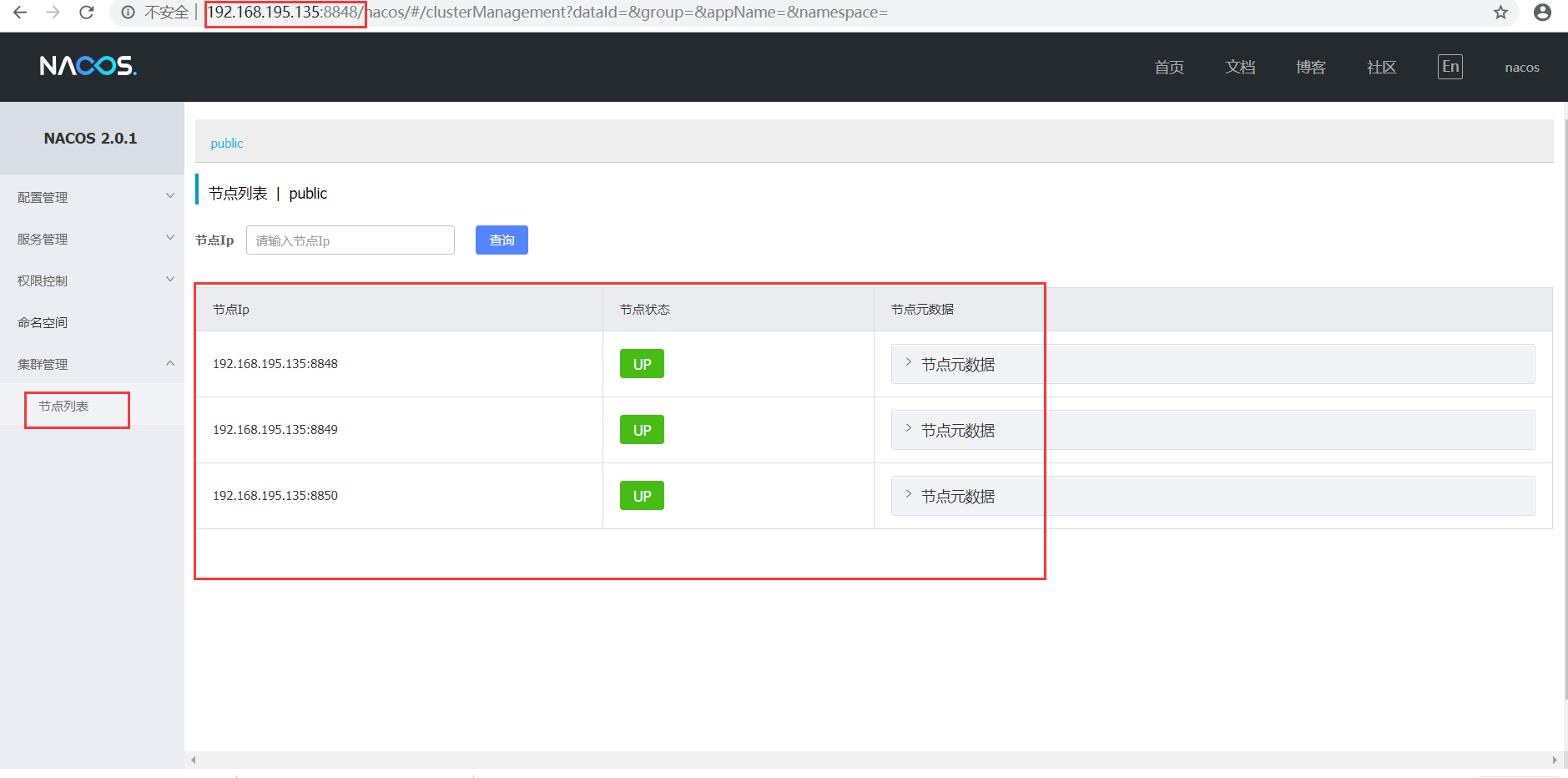Open the nacos user menu
Image resolution: width=1568 pixels, height=778 pixels.
1522,68
